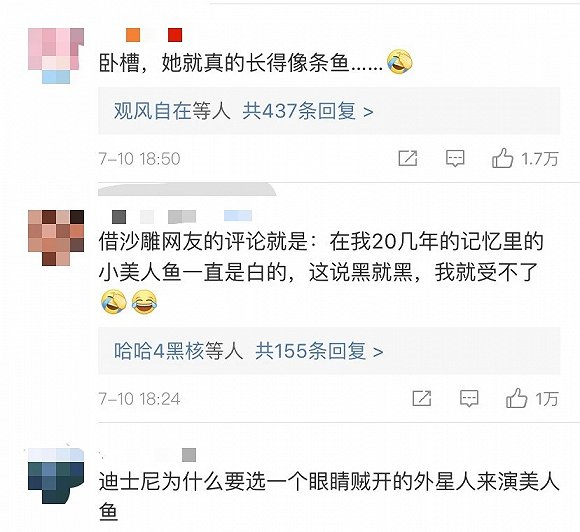Image resolution: width=580 pixels, height=532 pixels.
Task: Tap the reply bubble icon on the 18:50 comment
Action: click(x=455, y=159)
